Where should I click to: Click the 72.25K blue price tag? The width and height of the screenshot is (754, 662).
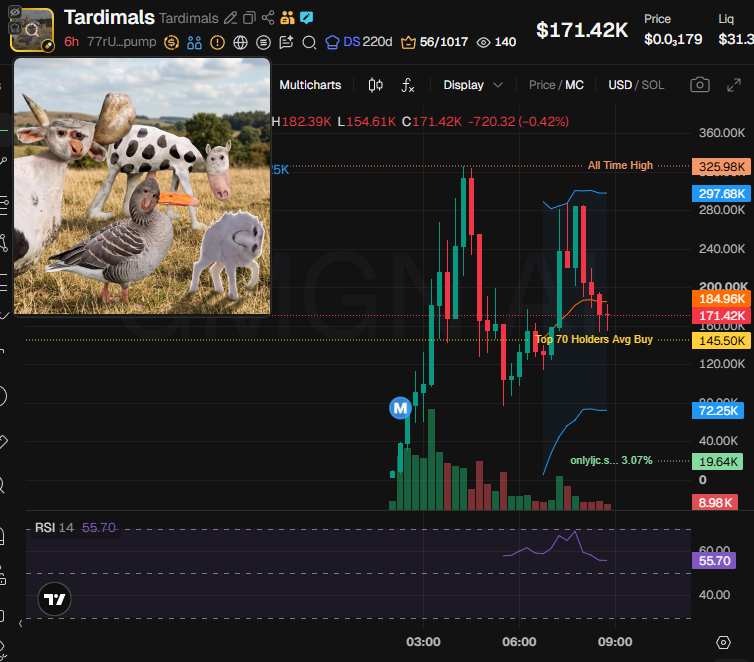click(718, 411)
